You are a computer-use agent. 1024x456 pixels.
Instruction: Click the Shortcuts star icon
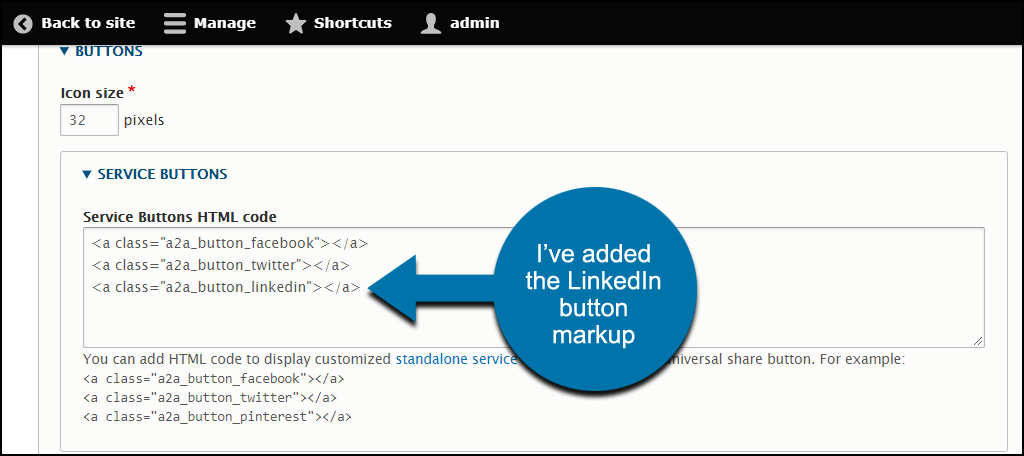pyautogui.click(x=296, y=23)
